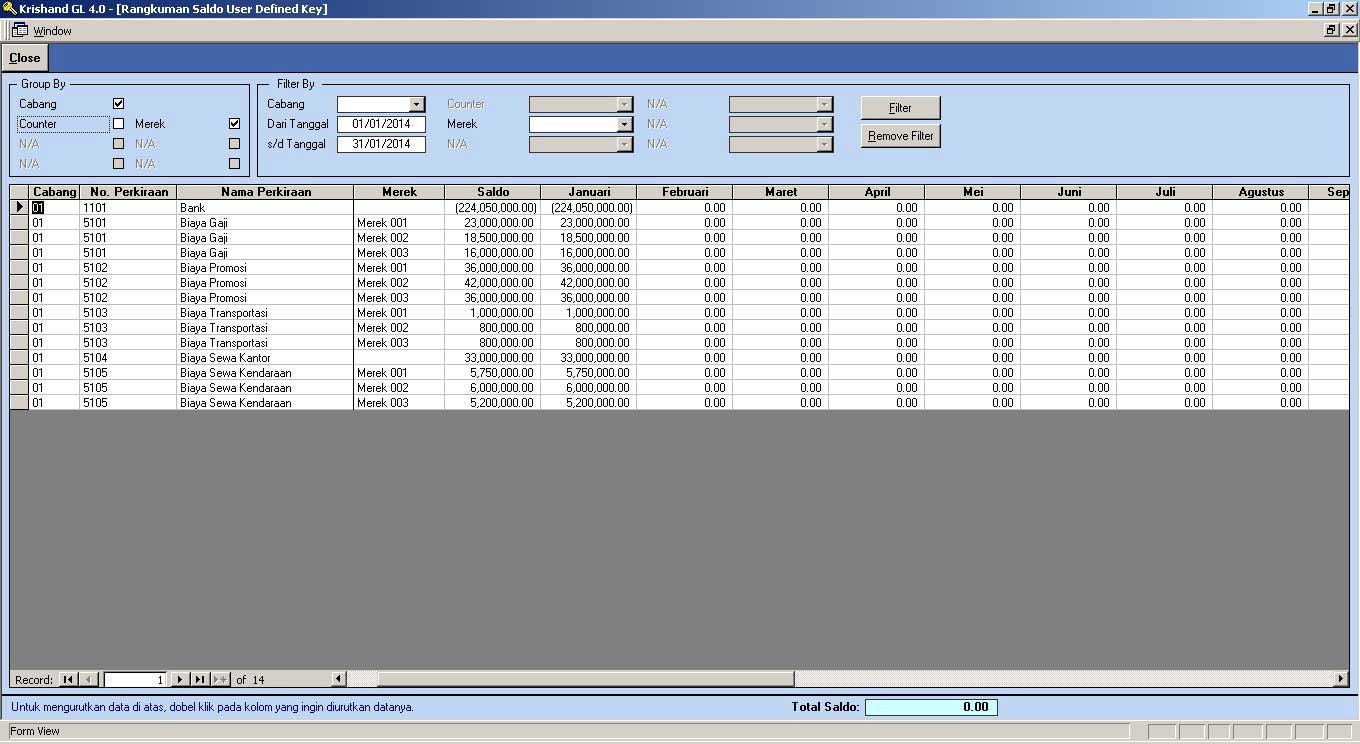Click account number 1101 cell
1360x744 pixels.
[x=128, y=208]
